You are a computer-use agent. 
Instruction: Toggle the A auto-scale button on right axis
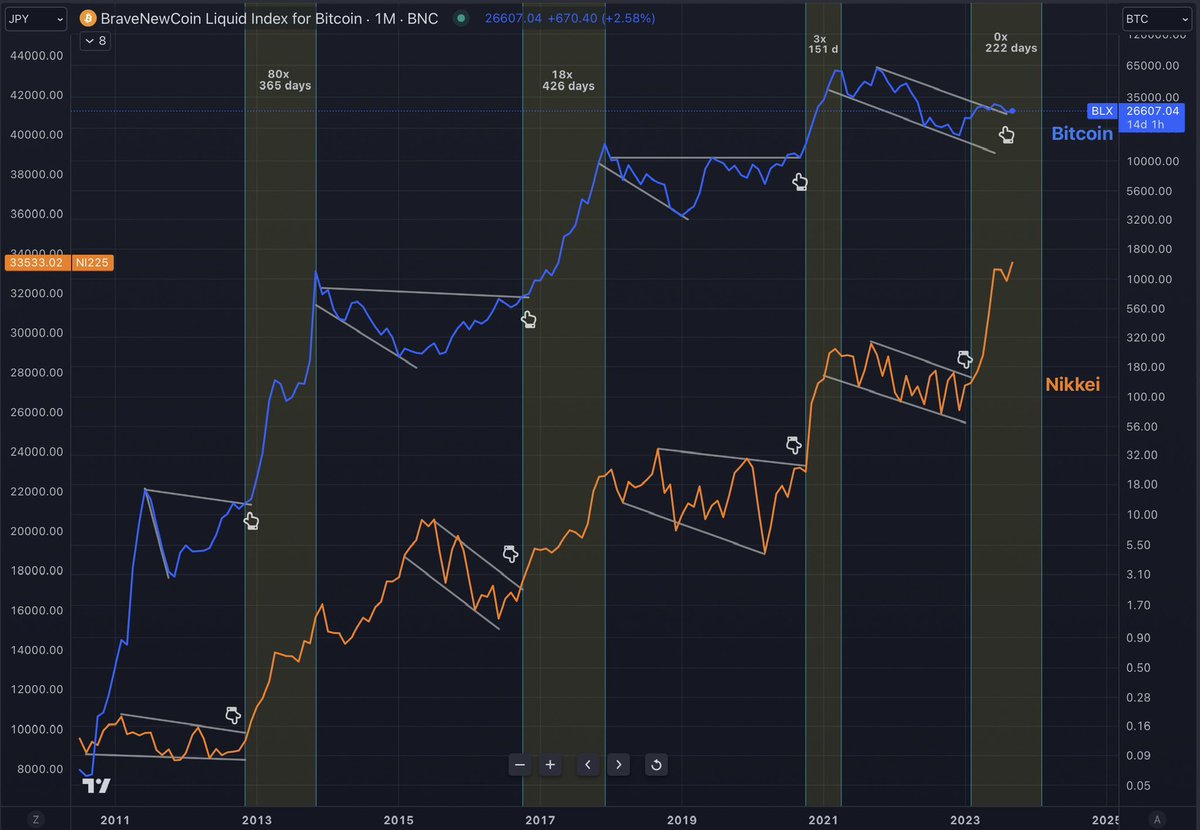click(x=1156, y=819)
